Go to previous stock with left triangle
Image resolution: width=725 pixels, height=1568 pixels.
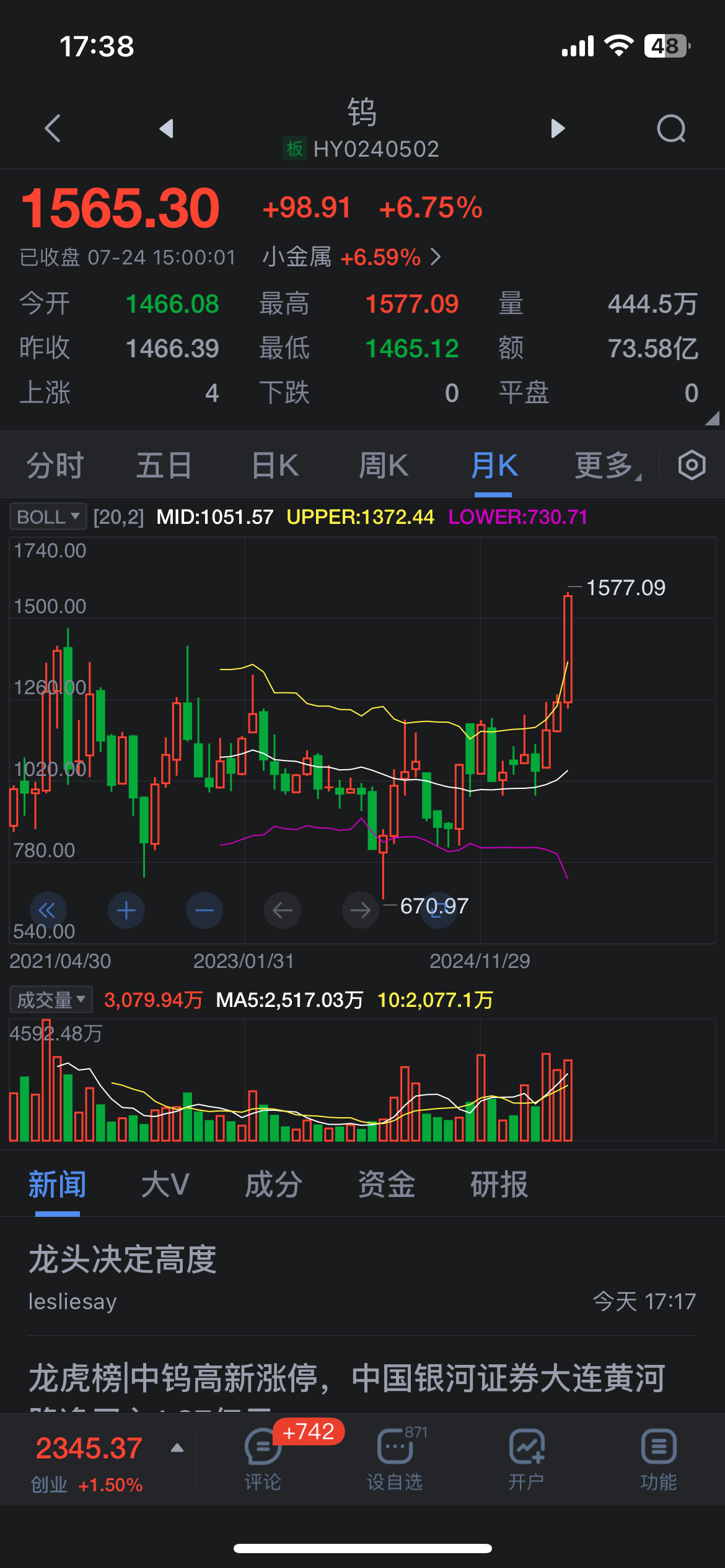click(166, 128)
